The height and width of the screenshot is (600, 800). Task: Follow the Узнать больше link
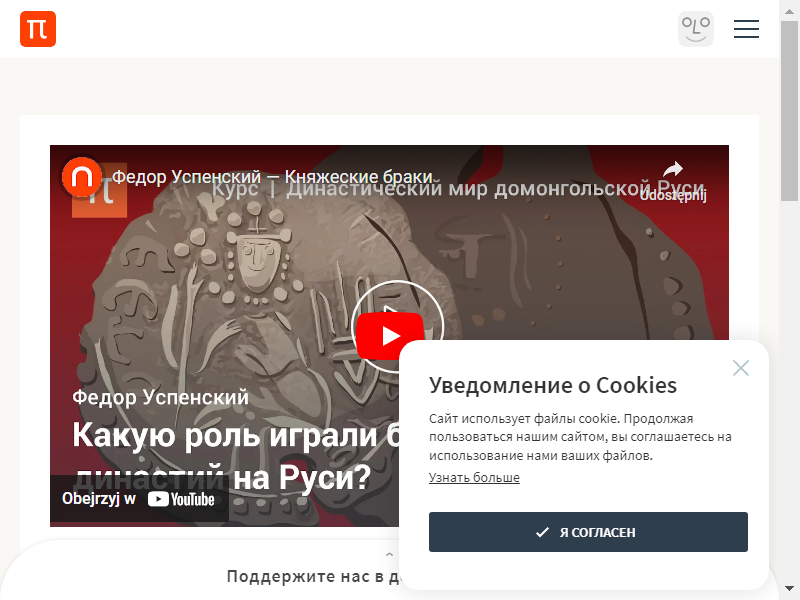pyautogui.click(x=474, y=478)
